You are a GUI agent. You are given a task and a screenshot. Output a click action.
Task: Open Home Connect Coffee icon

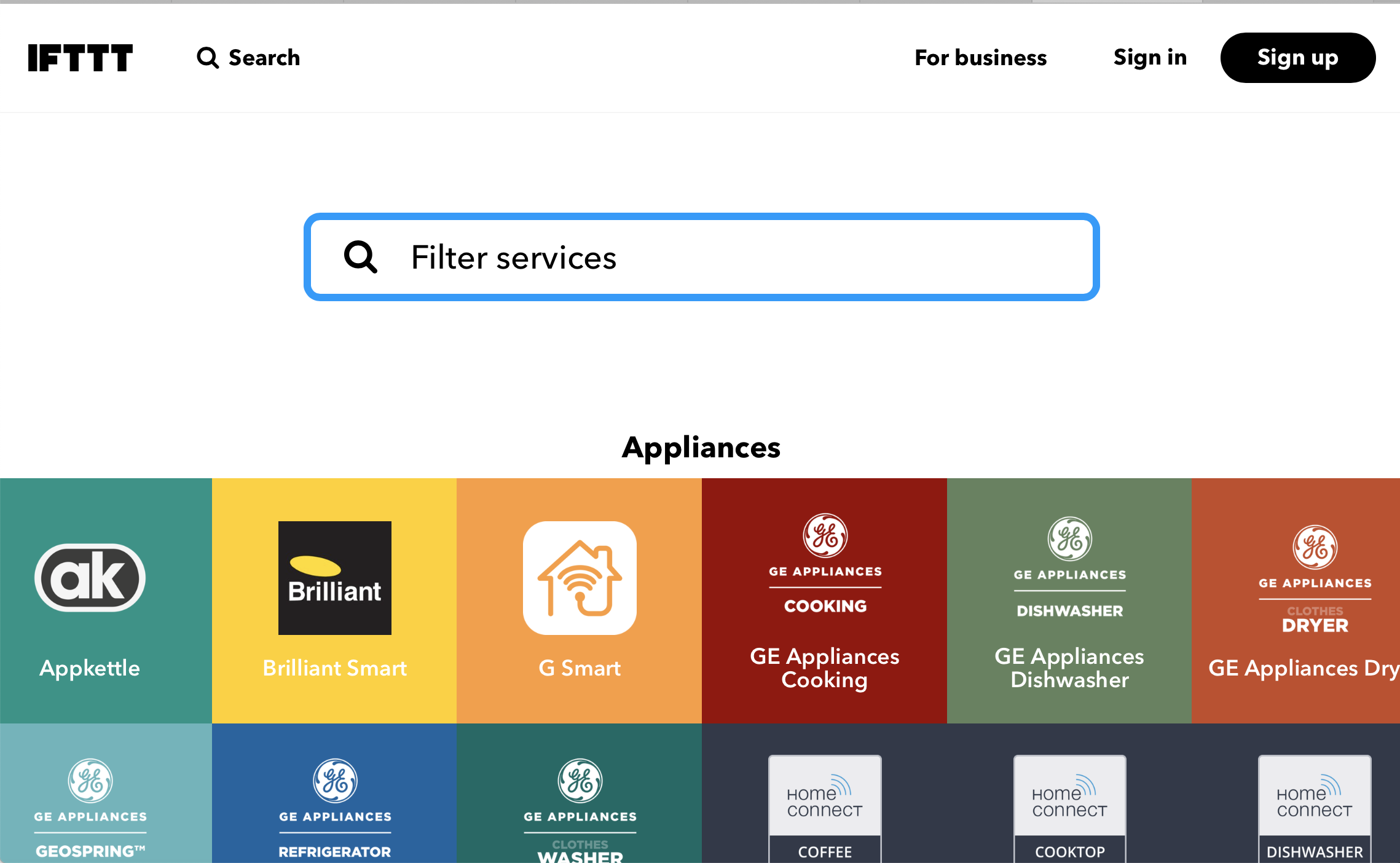[825, 806]
